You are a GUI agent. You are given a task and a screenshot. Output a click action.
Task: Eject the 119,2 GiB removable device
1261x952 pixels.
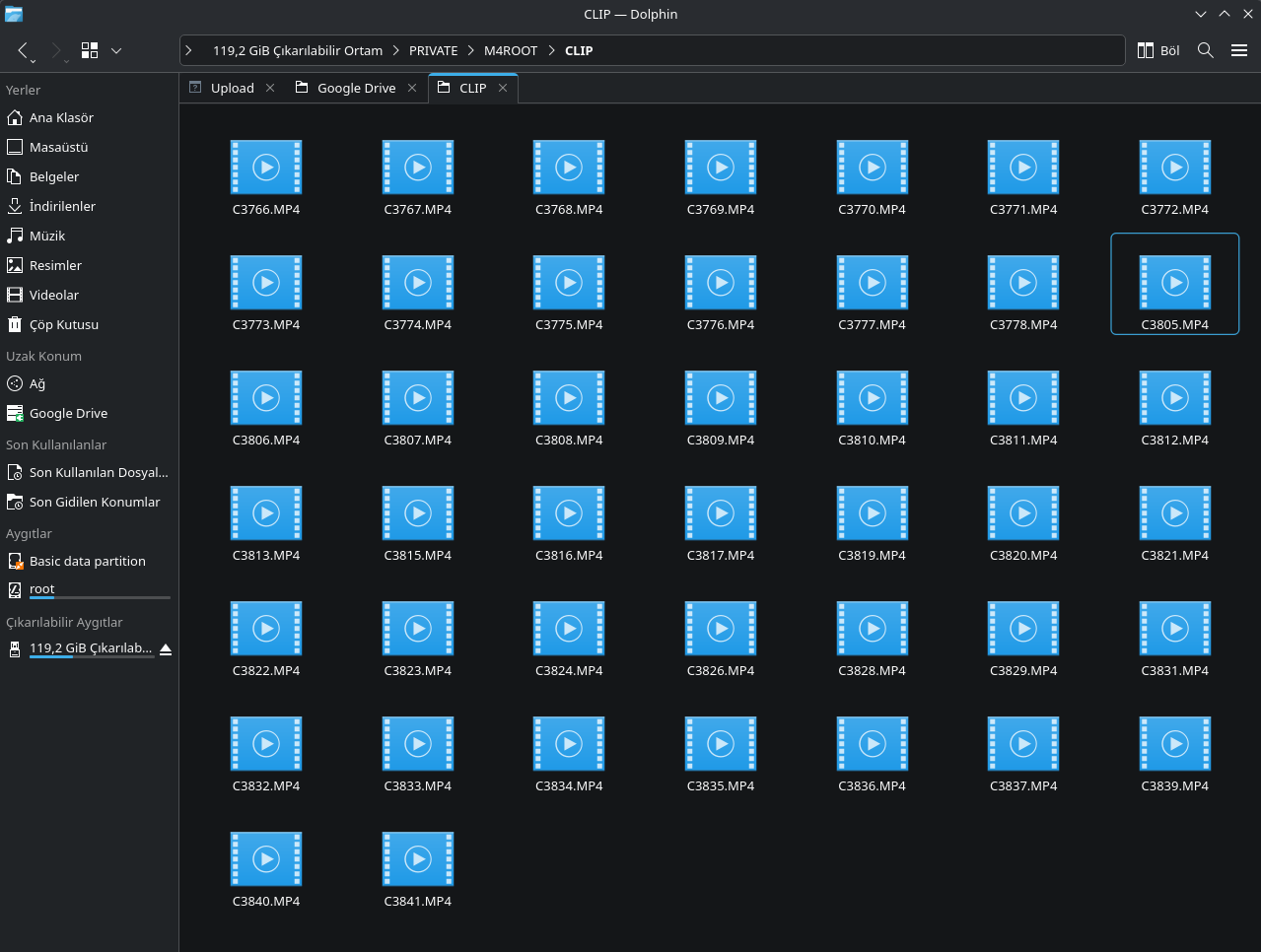click(166, 648)
